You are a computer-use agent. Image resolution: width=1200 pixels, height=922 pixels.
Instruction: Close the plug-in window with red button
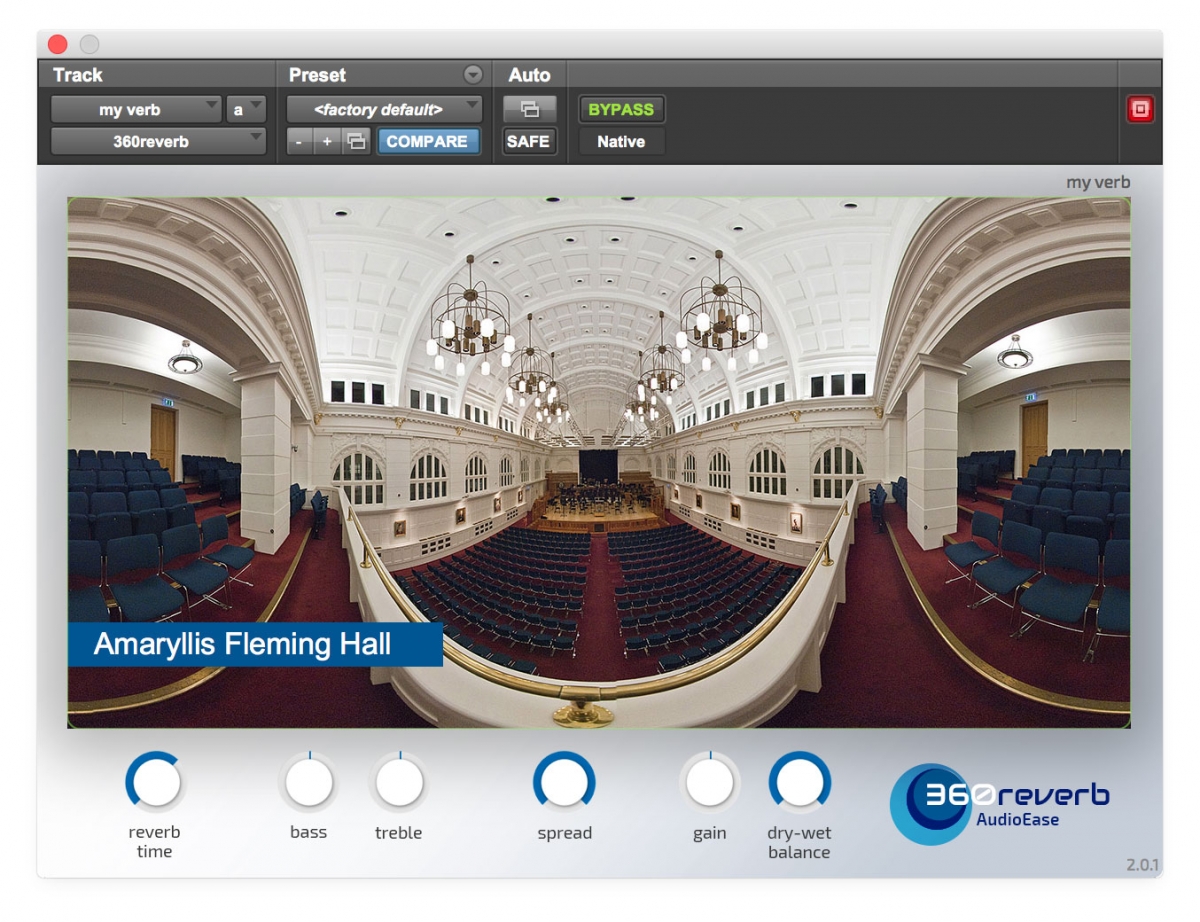click(x=57, y=44)
